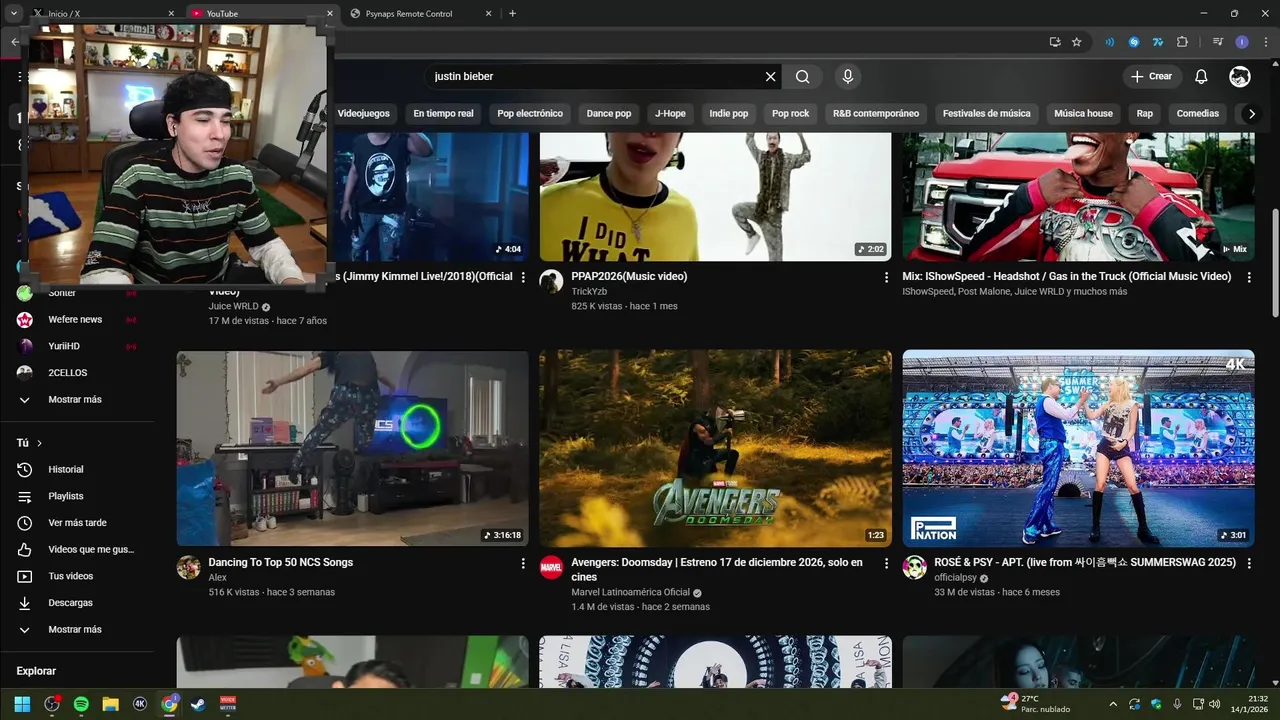Open Spotify from the taskbar
1280x720 pixels.
(81, 704)
